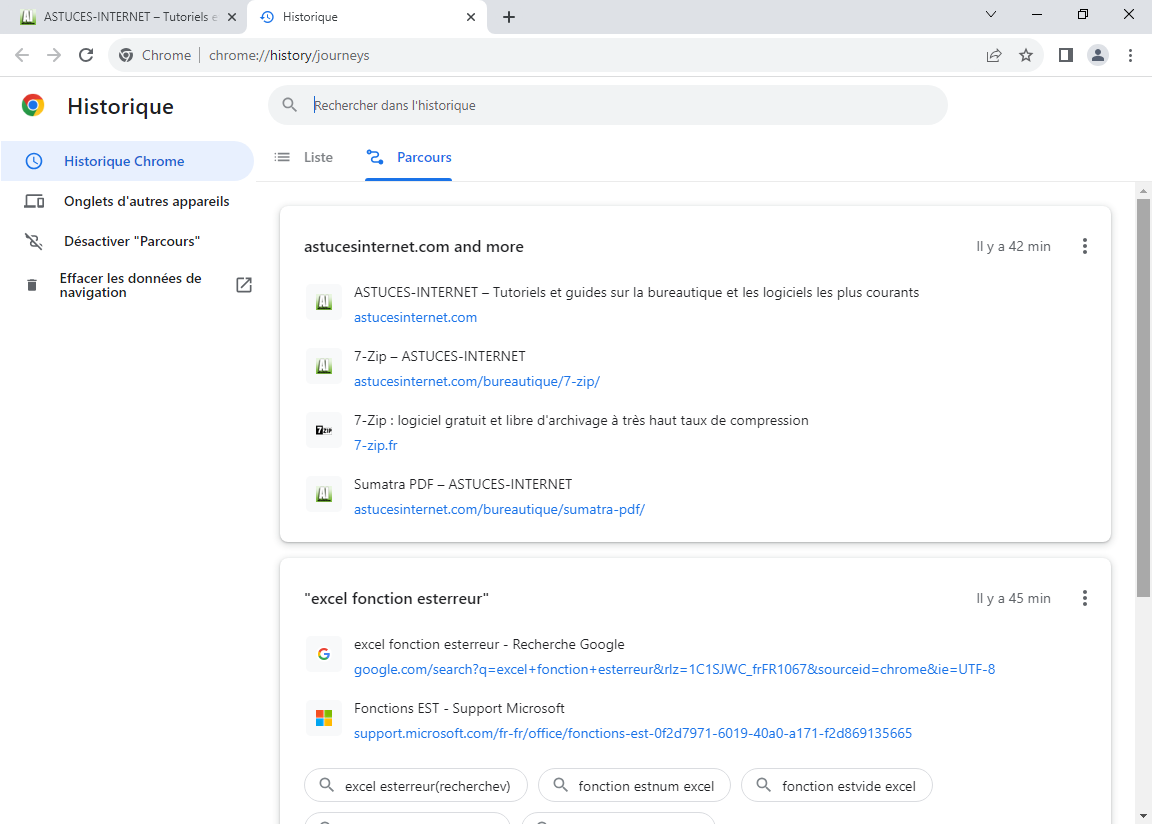Image resolution: width=1152 pixels, height=824 pixels.
Task: Click the trash icon in the sidebar
Action: point(32,285)
